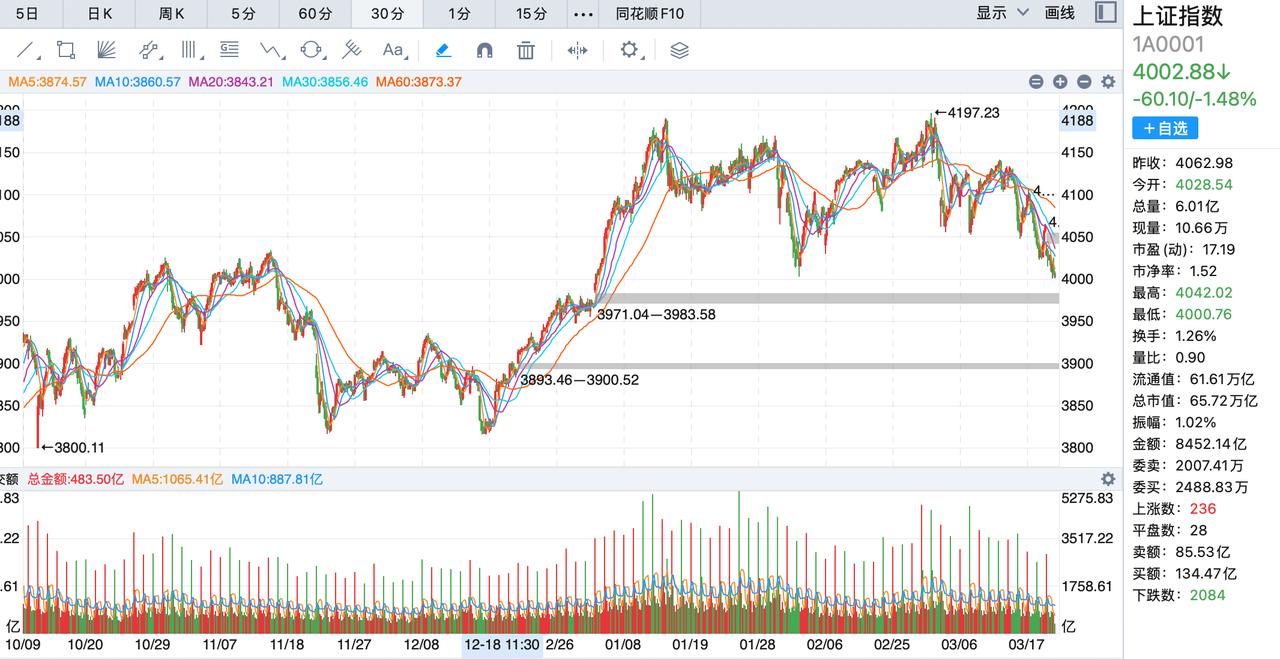Click the 12-18 11:30 date cursor label
This screenshot has width=1280, height=659.
tap(503, 645)
